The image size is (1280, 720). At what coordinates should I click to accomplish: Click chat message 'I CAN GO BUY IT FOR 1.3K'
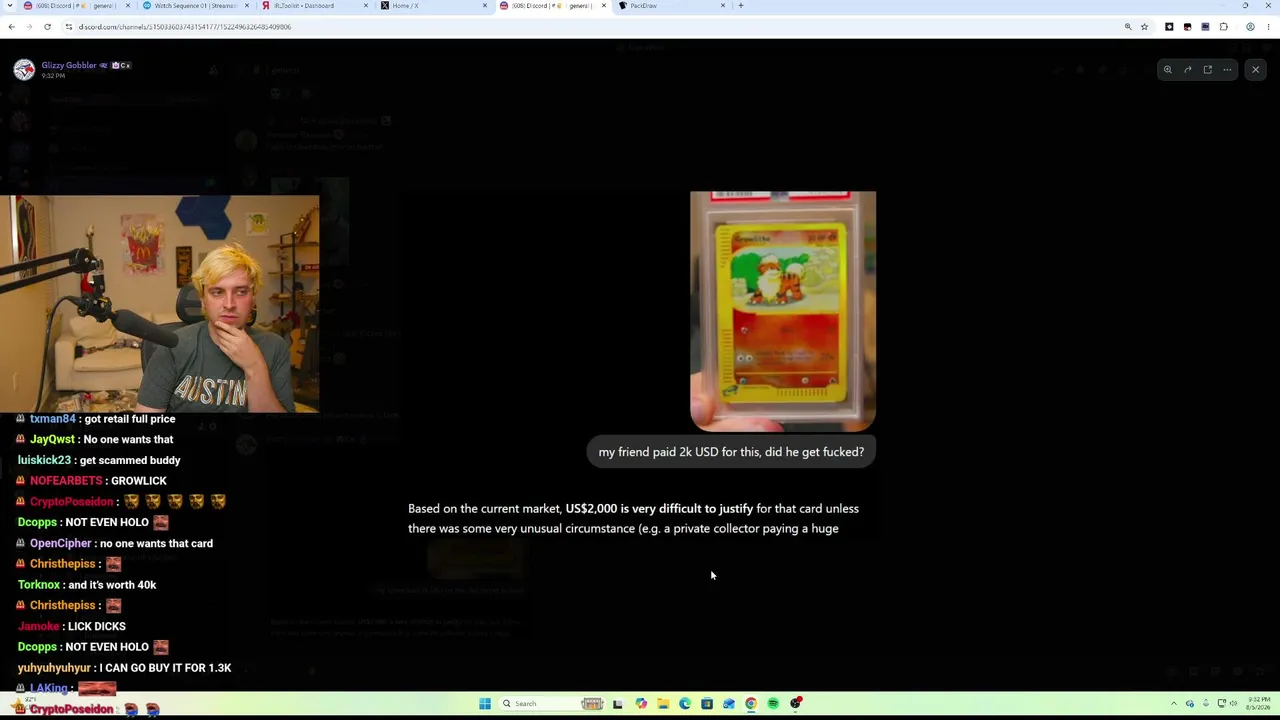[x=165, y=668]
